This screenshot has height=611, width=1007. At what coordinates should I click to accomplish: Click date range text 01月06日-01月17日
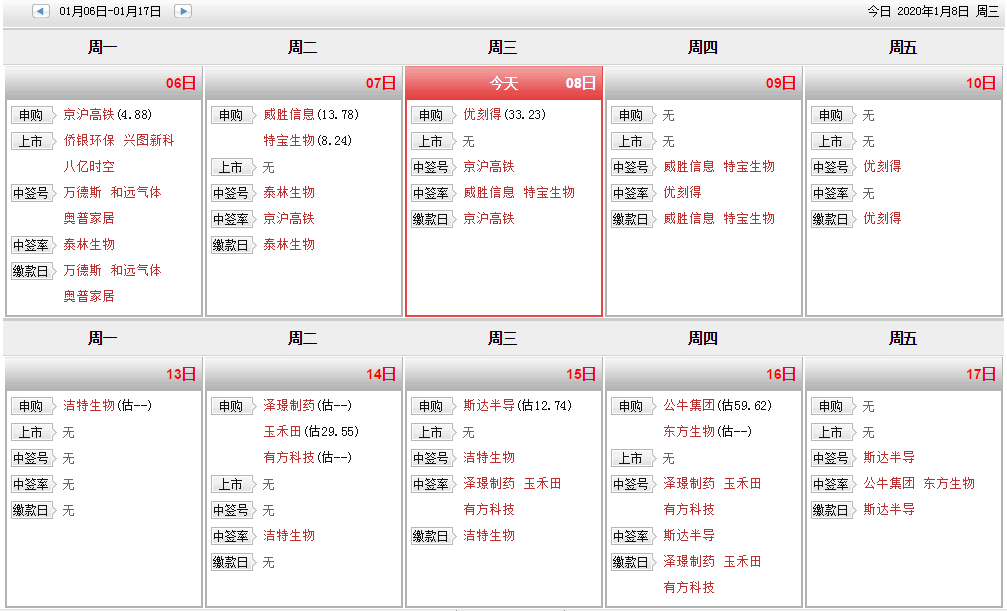[110, 11]
